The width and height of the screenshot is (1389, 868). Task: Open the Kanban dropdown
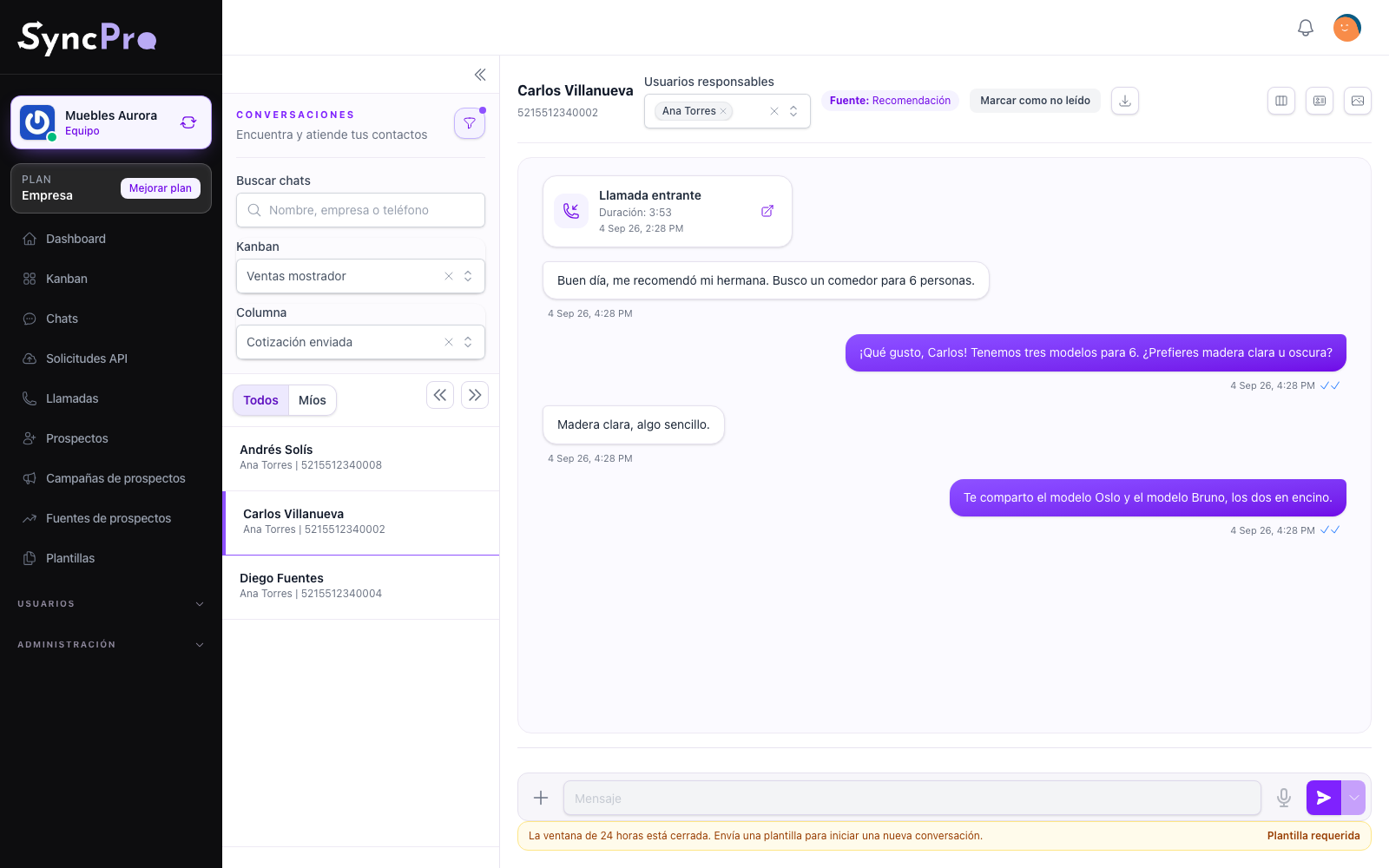click(468, 276)
